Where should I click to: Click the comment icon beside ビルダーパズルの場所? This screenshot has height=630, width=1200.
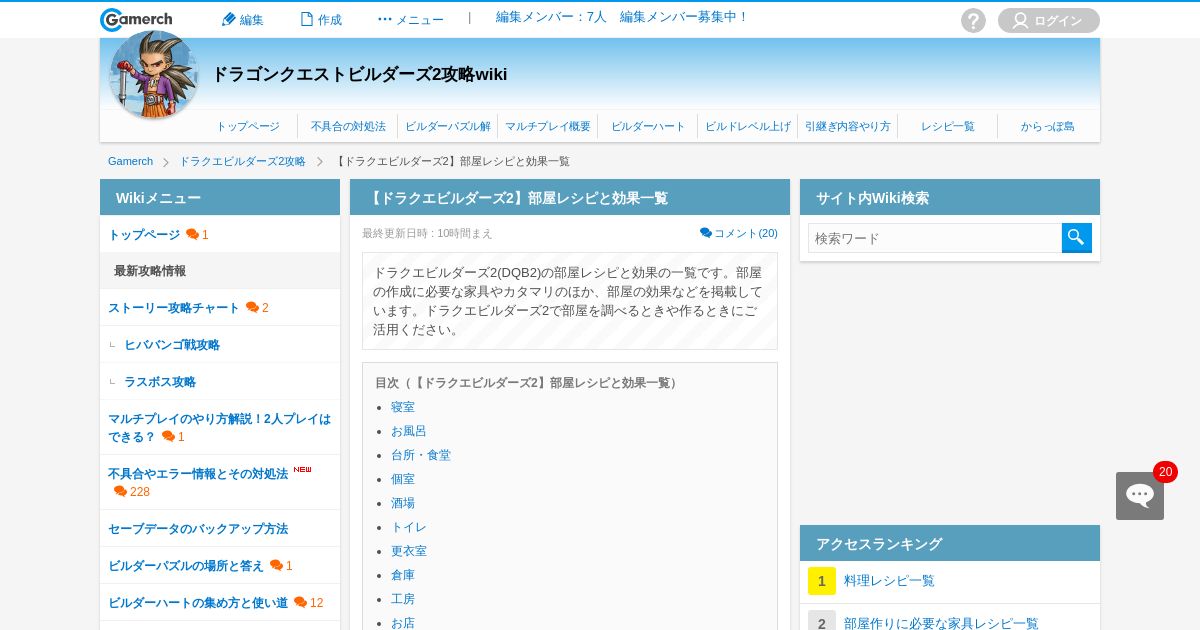click(276, 566)
